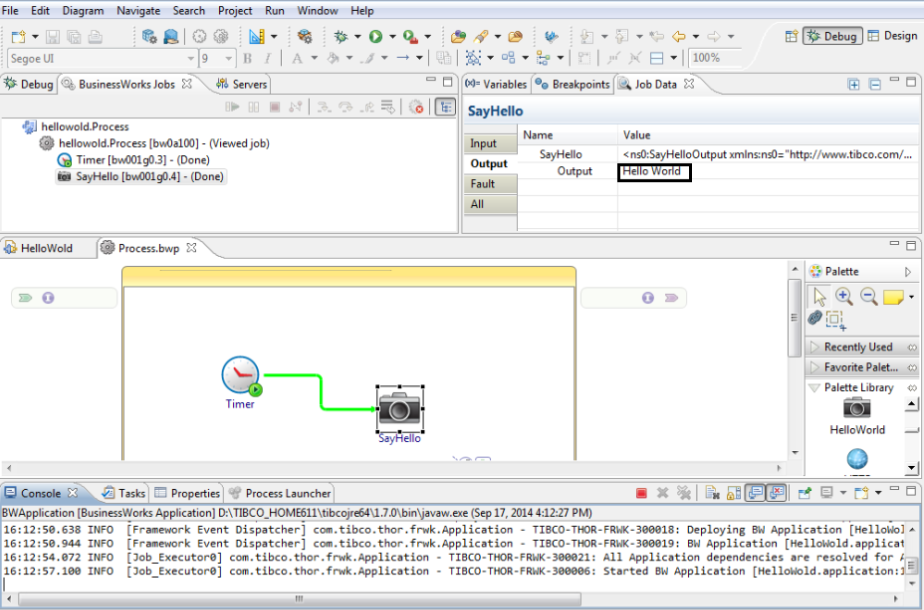Click the Zoom In tool in Palette
924x610 pixels.
[x=844, y=296]
